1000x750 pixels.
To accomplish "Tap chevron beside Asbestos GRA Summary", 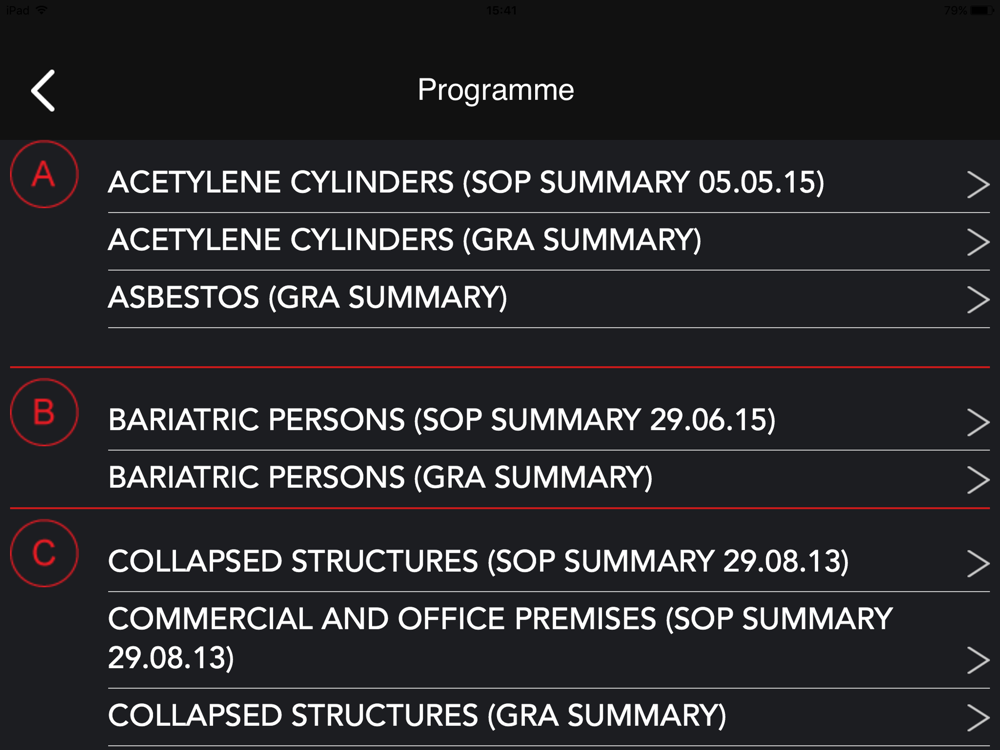I will (x=978, y=300).
